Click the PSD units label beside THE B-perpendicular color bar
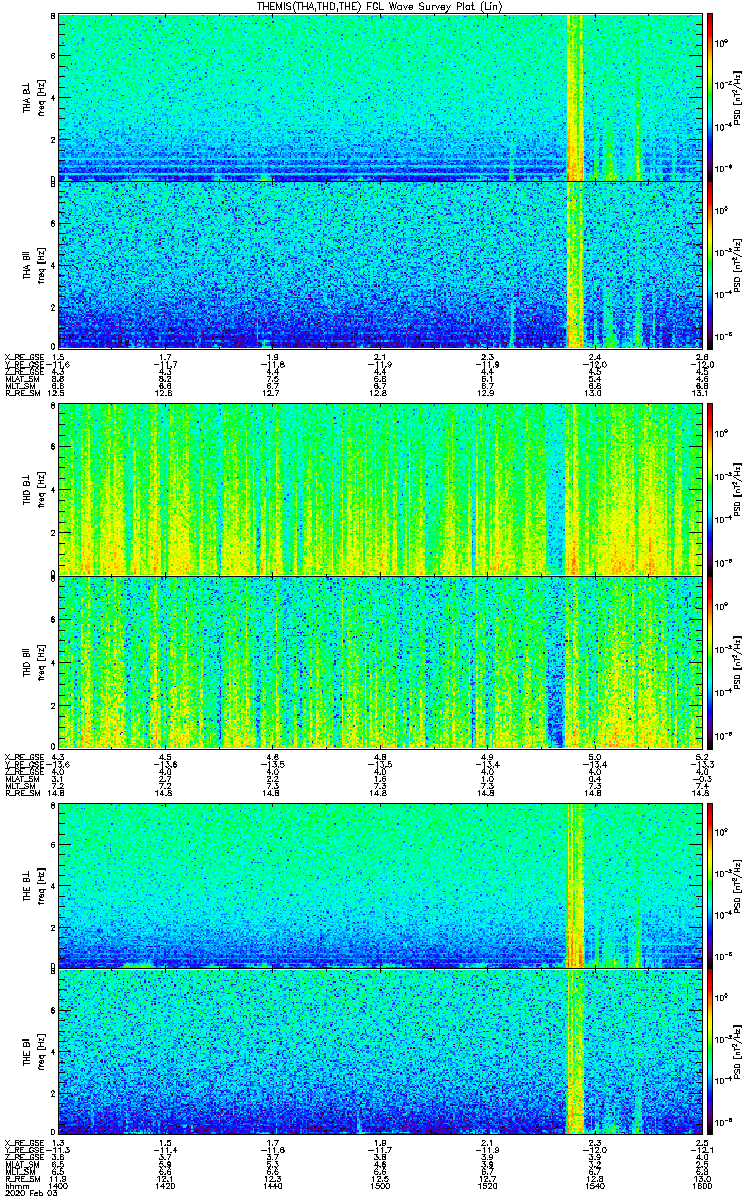Image resolution: width=750 pixels, height=1200 pixels. tap(737, 885)
